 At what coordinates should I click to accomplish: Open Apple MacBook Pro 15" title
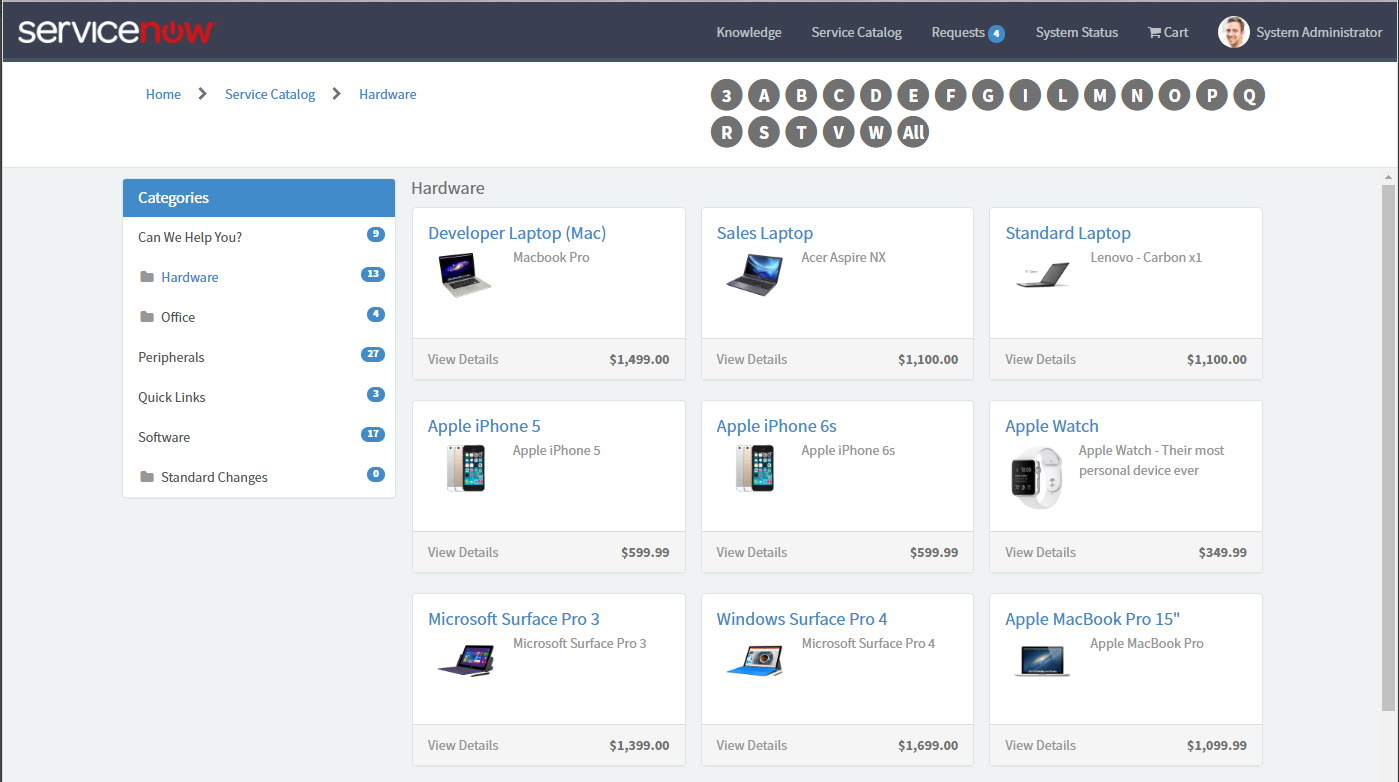point(1093,619)
